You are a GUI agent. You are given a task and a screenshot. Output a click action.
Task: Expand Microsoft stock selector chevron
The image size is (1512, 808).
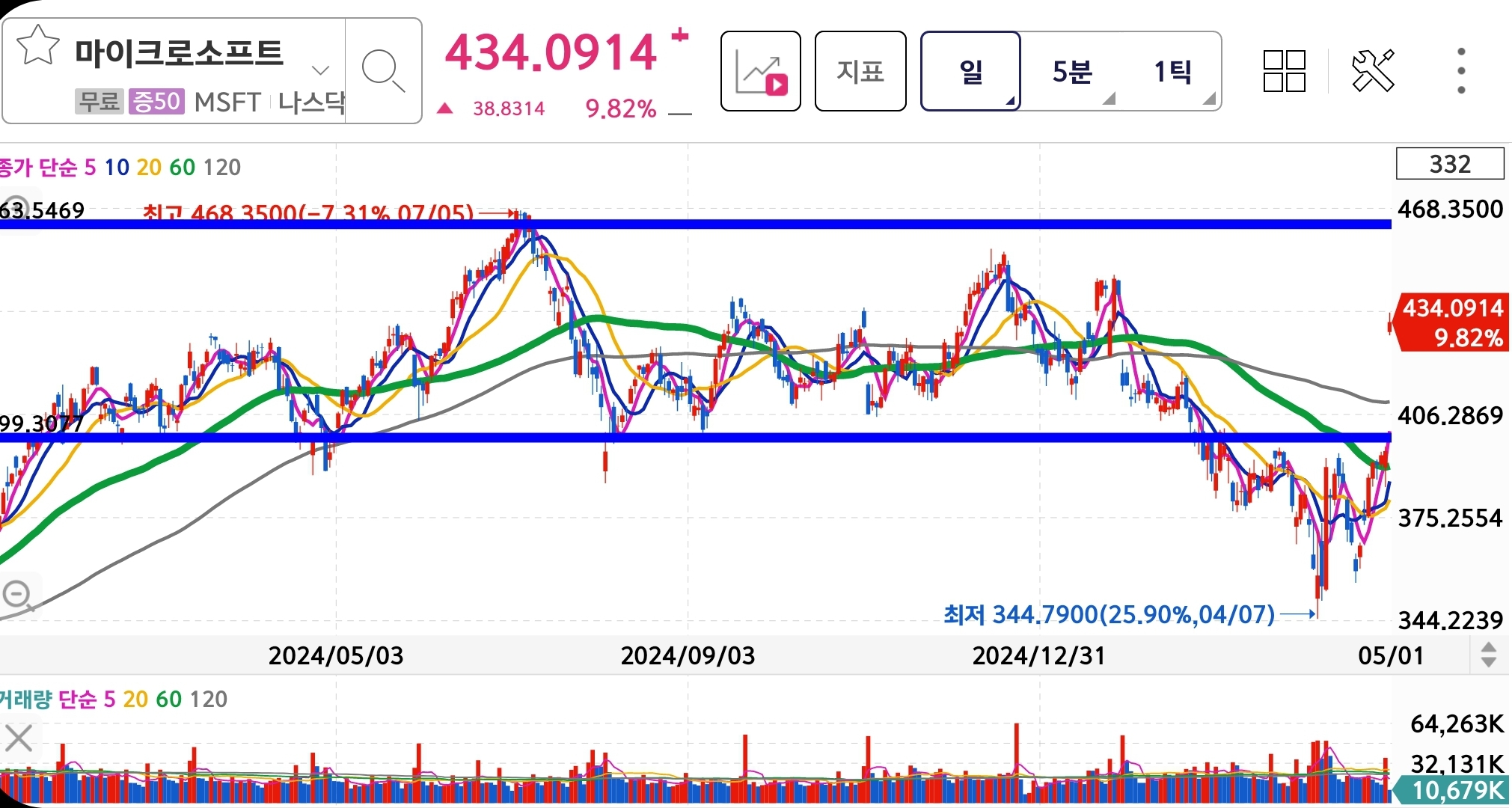[320, 71]
